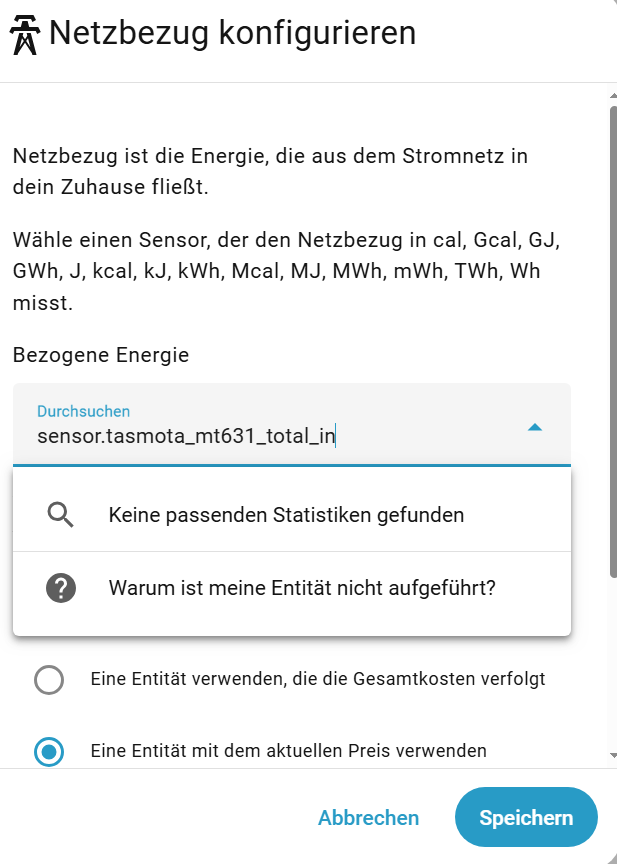Save configuration with the Speichern button
Viewport: 617px width, 864px height.
[x=526, y=818]
